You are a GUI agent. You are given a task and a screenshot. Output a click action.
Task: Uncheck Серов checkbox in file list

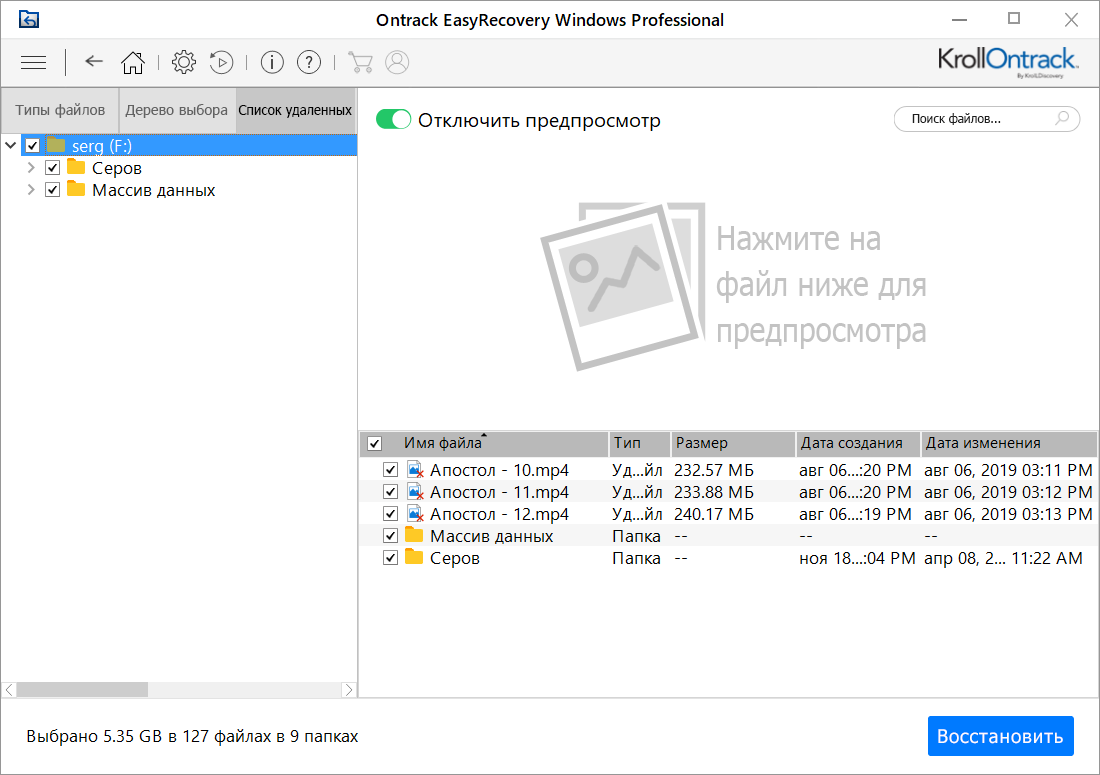point(391,558)
